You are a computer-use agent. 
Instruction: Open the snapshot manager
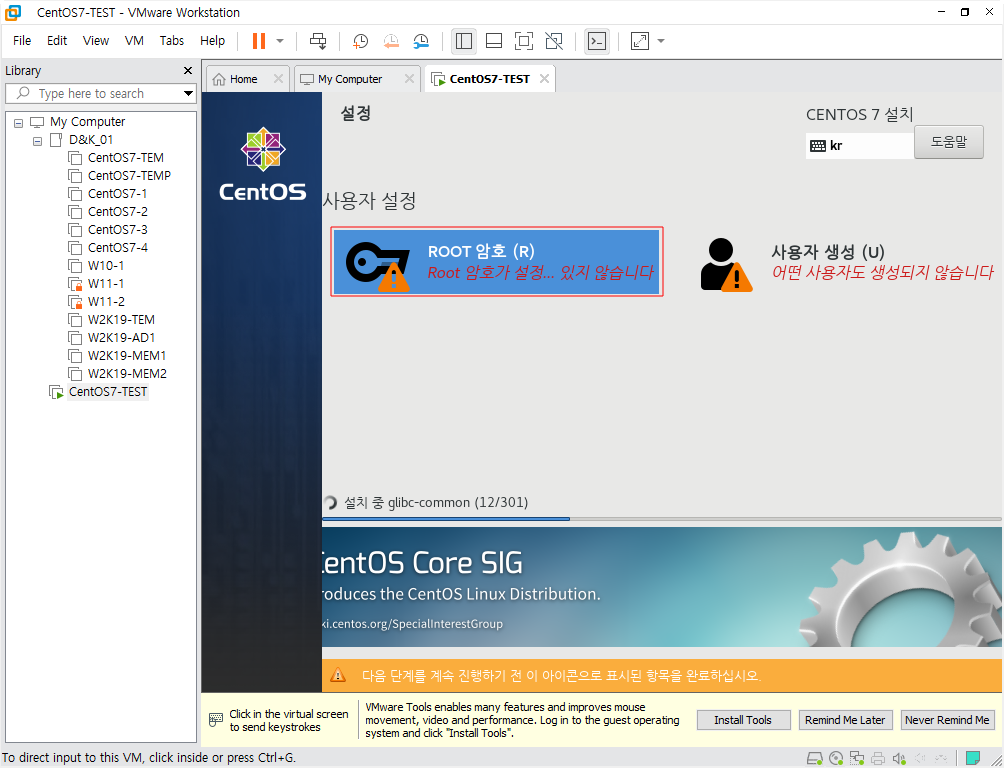click(x=421, y=41)
